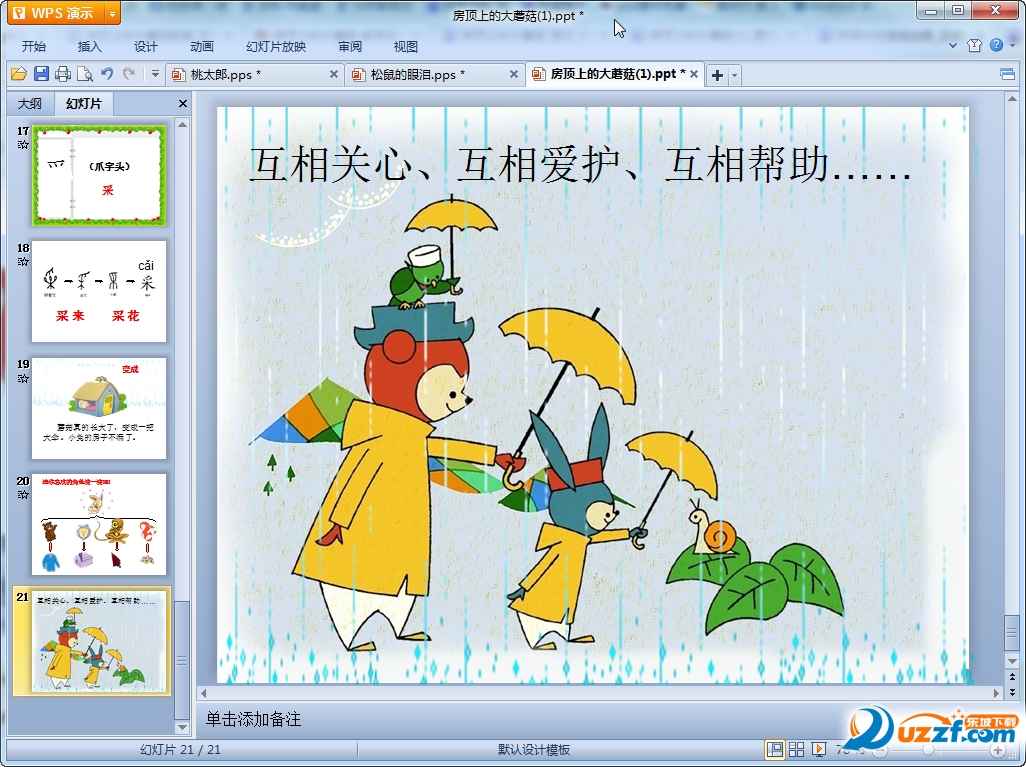The image size is (1026, 767).
Task: Click the horizontal scrollbar right arrow
Action: (x=997, y=692)
